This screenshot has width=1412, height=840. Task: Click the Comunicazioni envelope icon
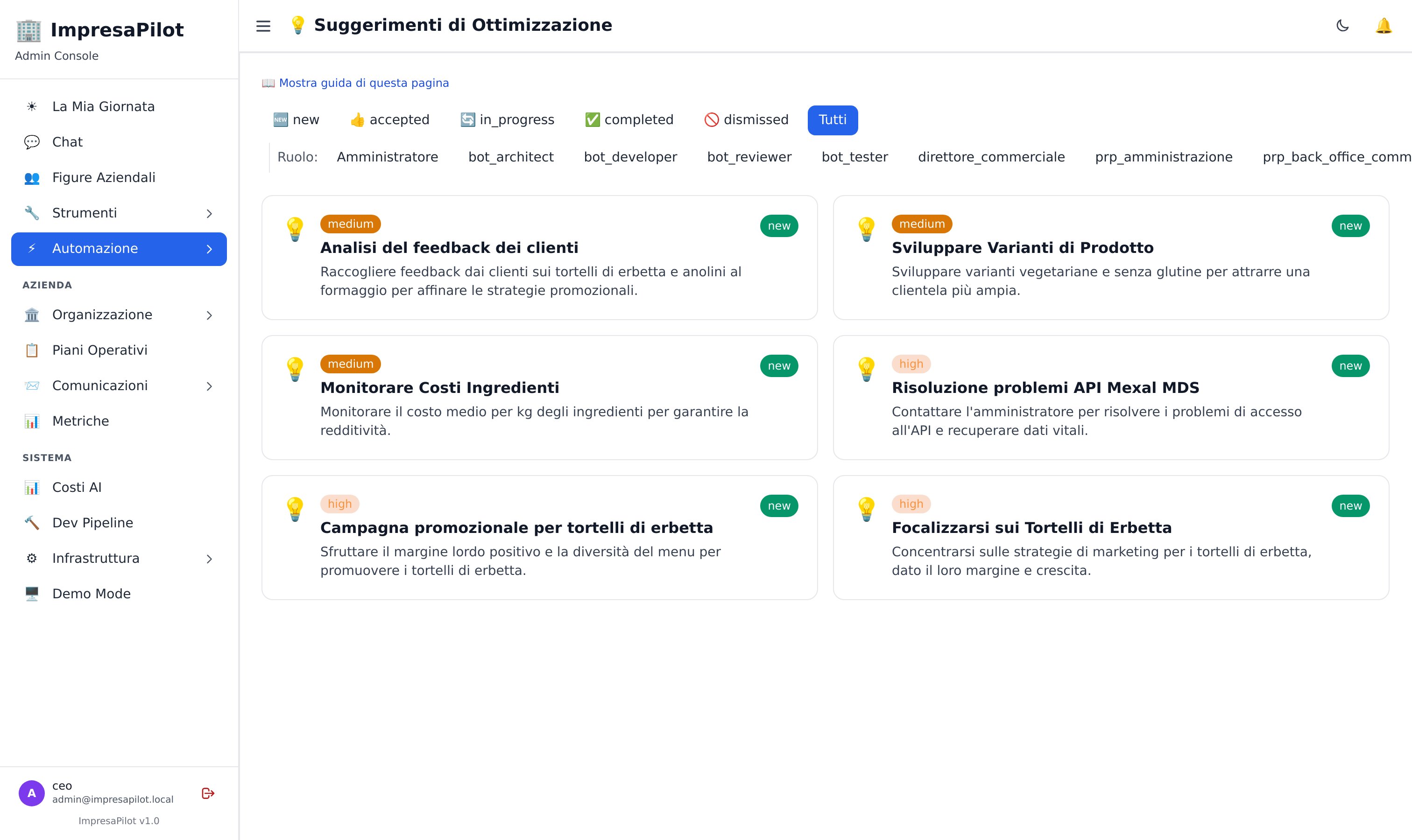pyautogui.click(x=32, y=385)
